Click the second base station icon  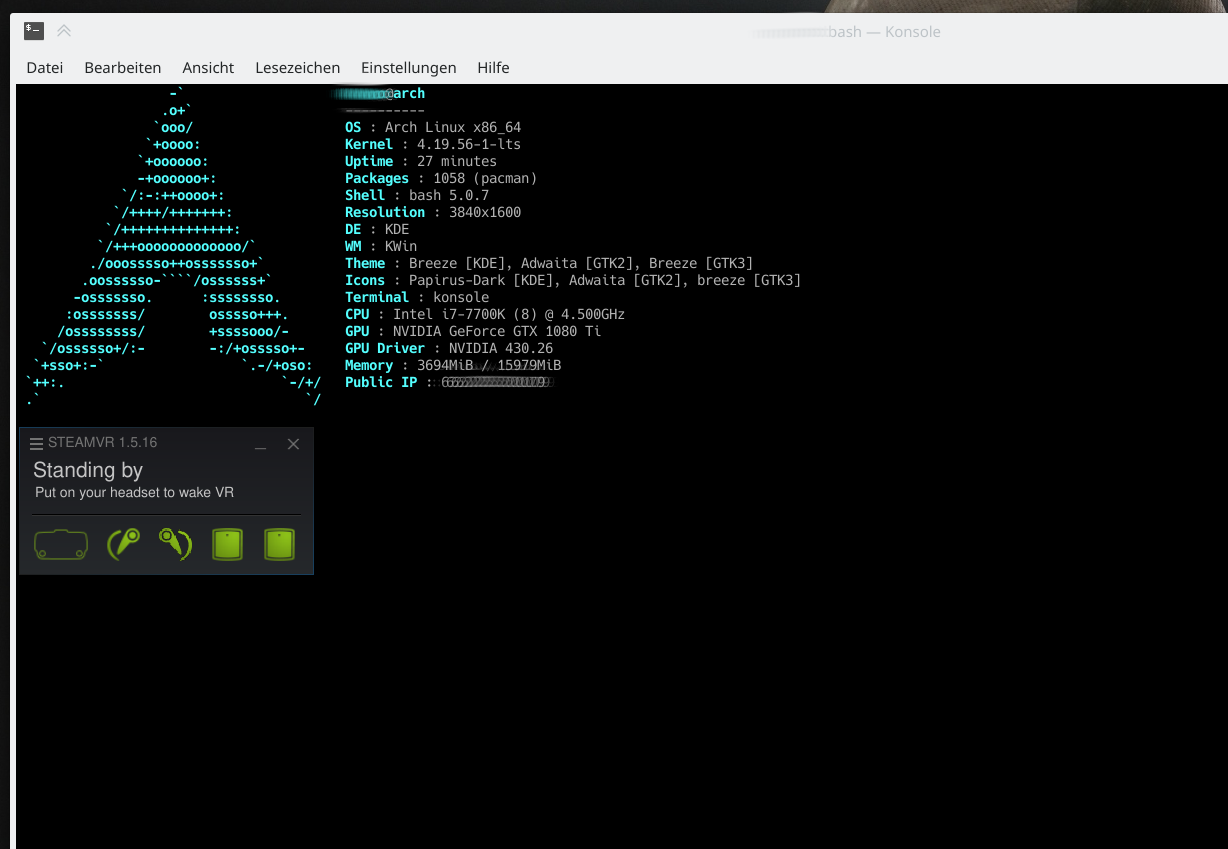click(x=279, y=545)
